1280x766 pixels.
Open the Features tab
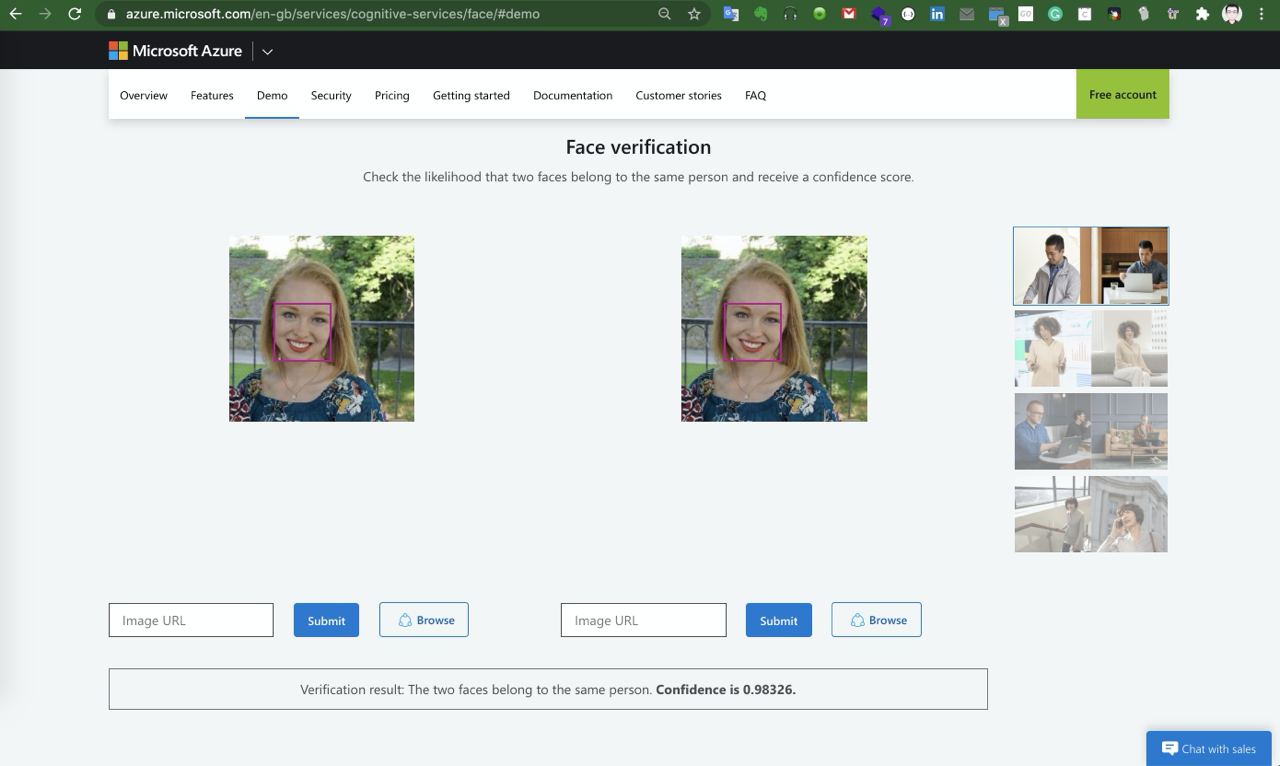[212, 95]
